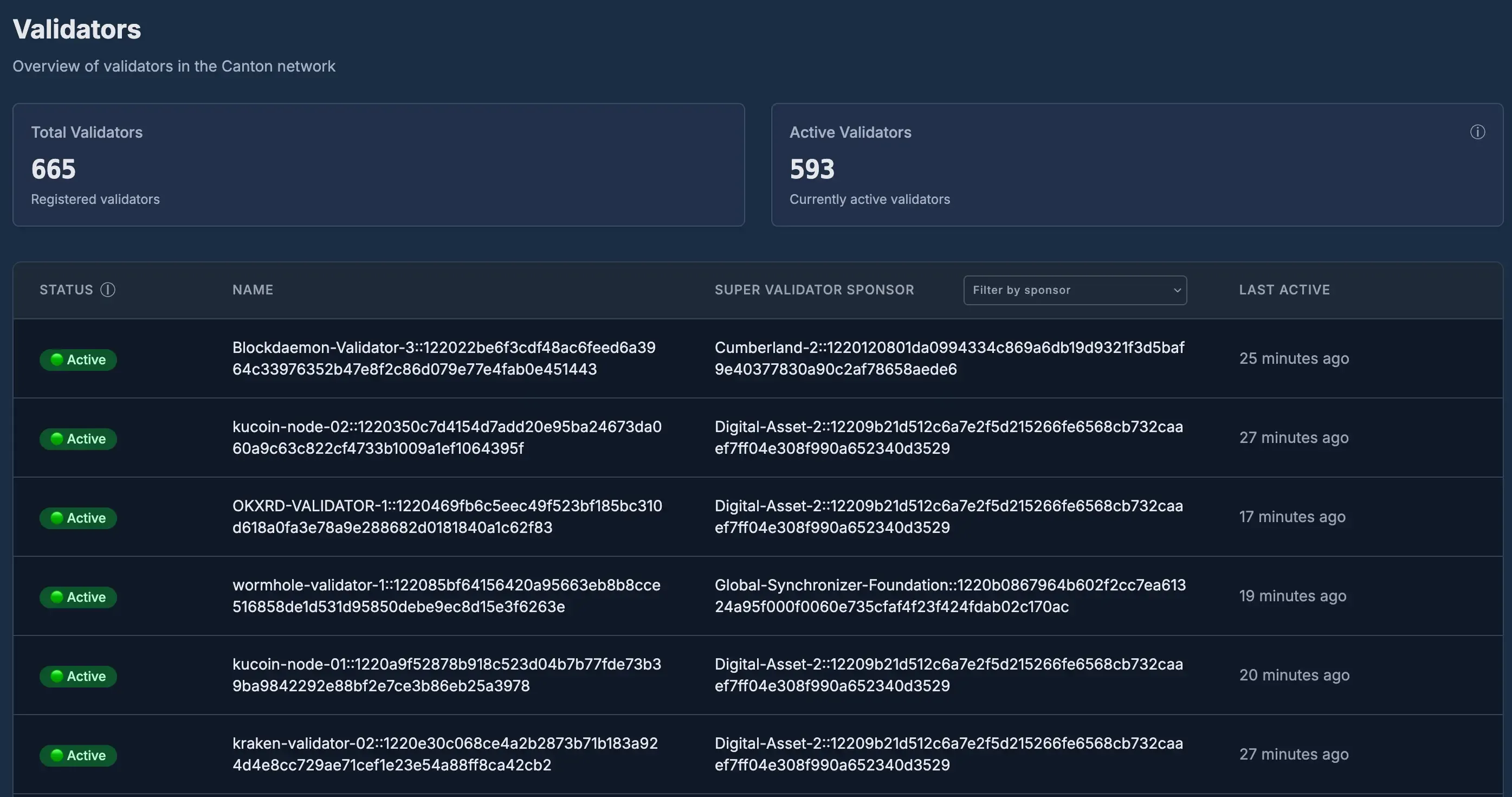1512x797 pixels.
Task: Select the Blockdaemon-Validator-3 validator name
Action: tap(443, 358)
